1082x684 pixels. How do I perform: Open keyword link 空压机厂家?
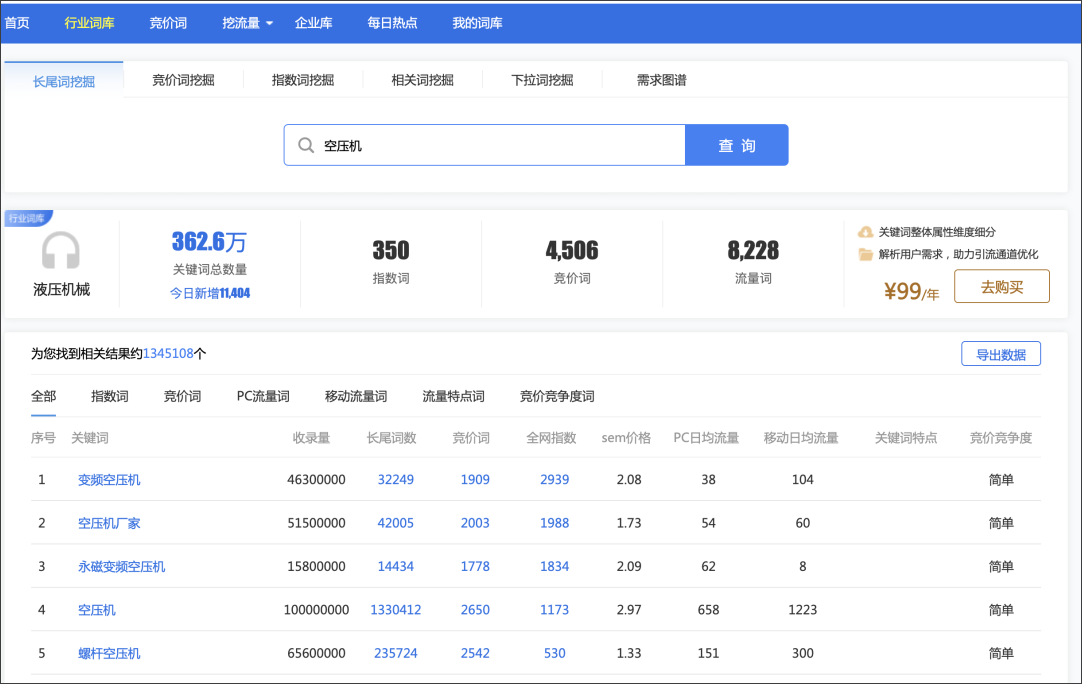(x=109, y=523)
